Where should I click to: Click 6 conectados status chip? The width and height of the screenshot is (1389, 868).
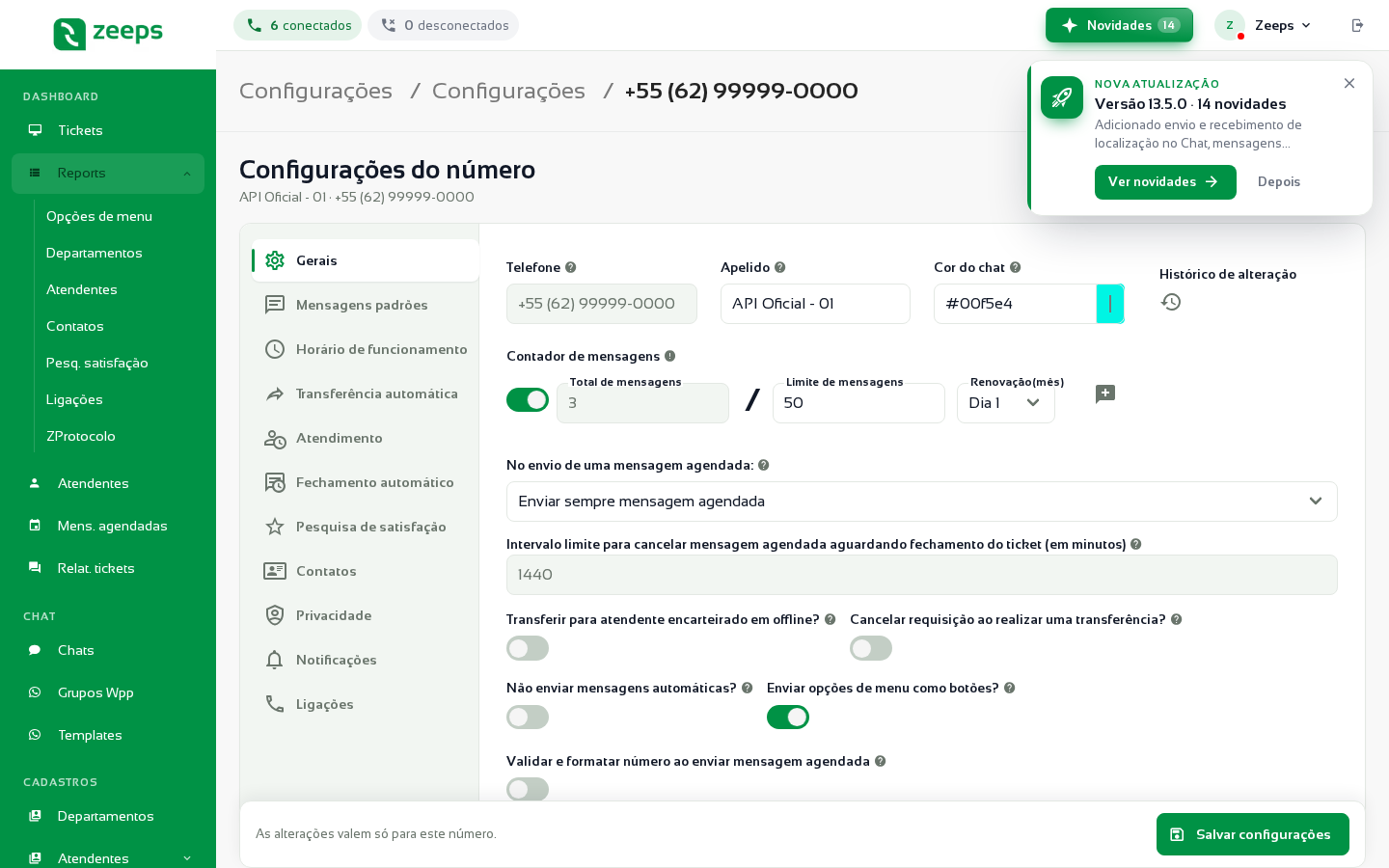[x=297, y=25]
